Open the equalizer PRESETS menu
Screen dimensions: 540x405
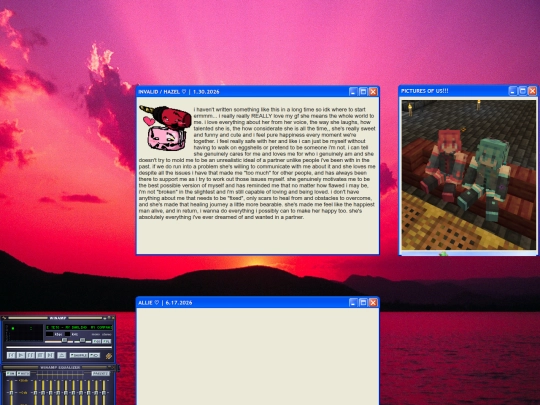[x=101, y=373]
